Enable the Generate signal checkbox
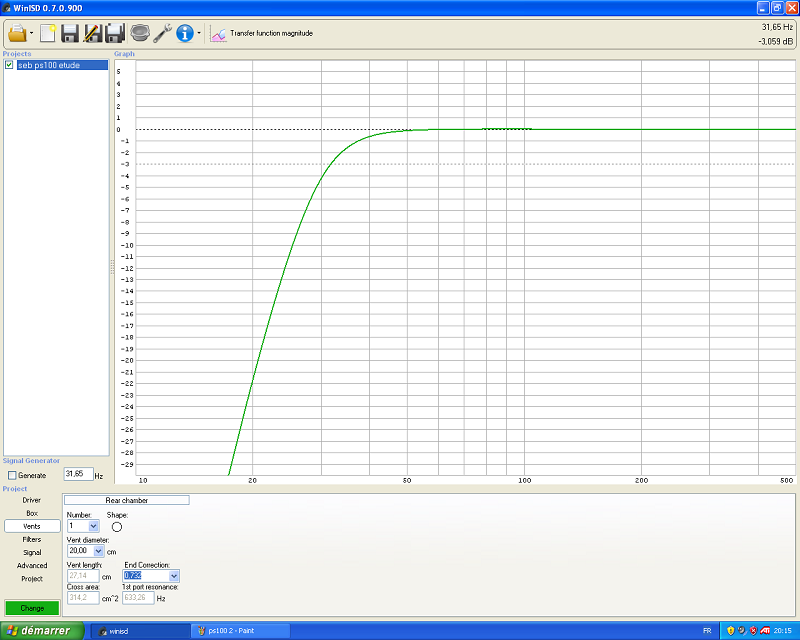 pyautogui.click(x=12, y=475)
